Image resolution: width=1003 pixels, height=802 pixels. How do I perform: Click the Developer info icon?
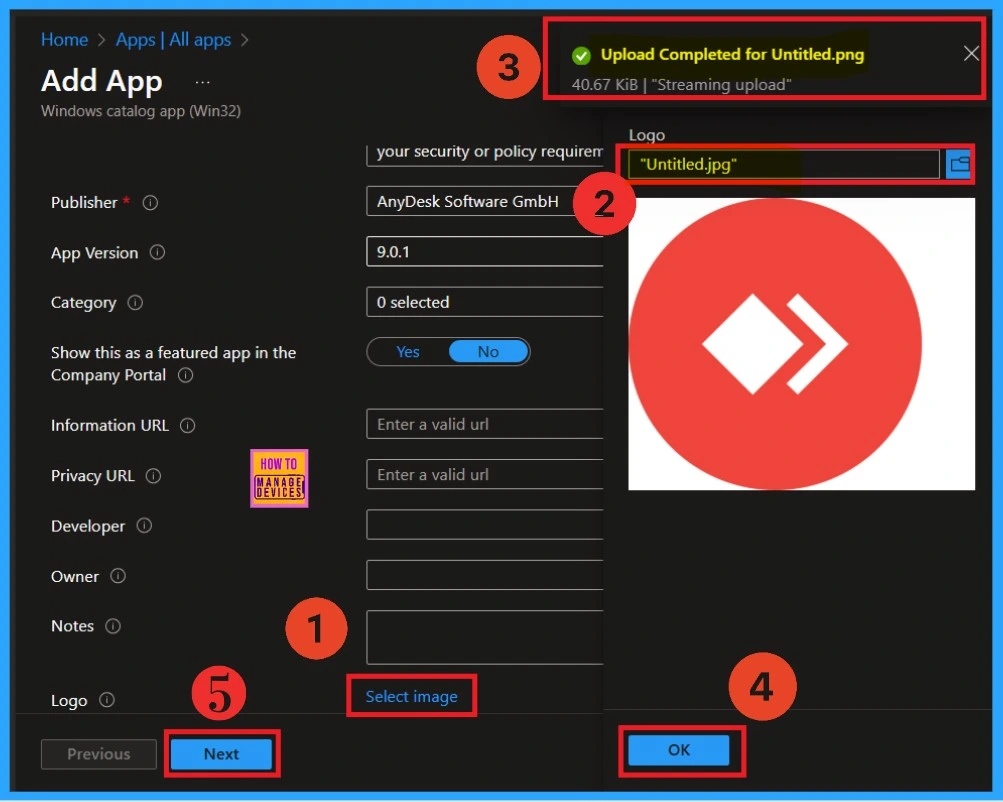(x=145, y=526)
